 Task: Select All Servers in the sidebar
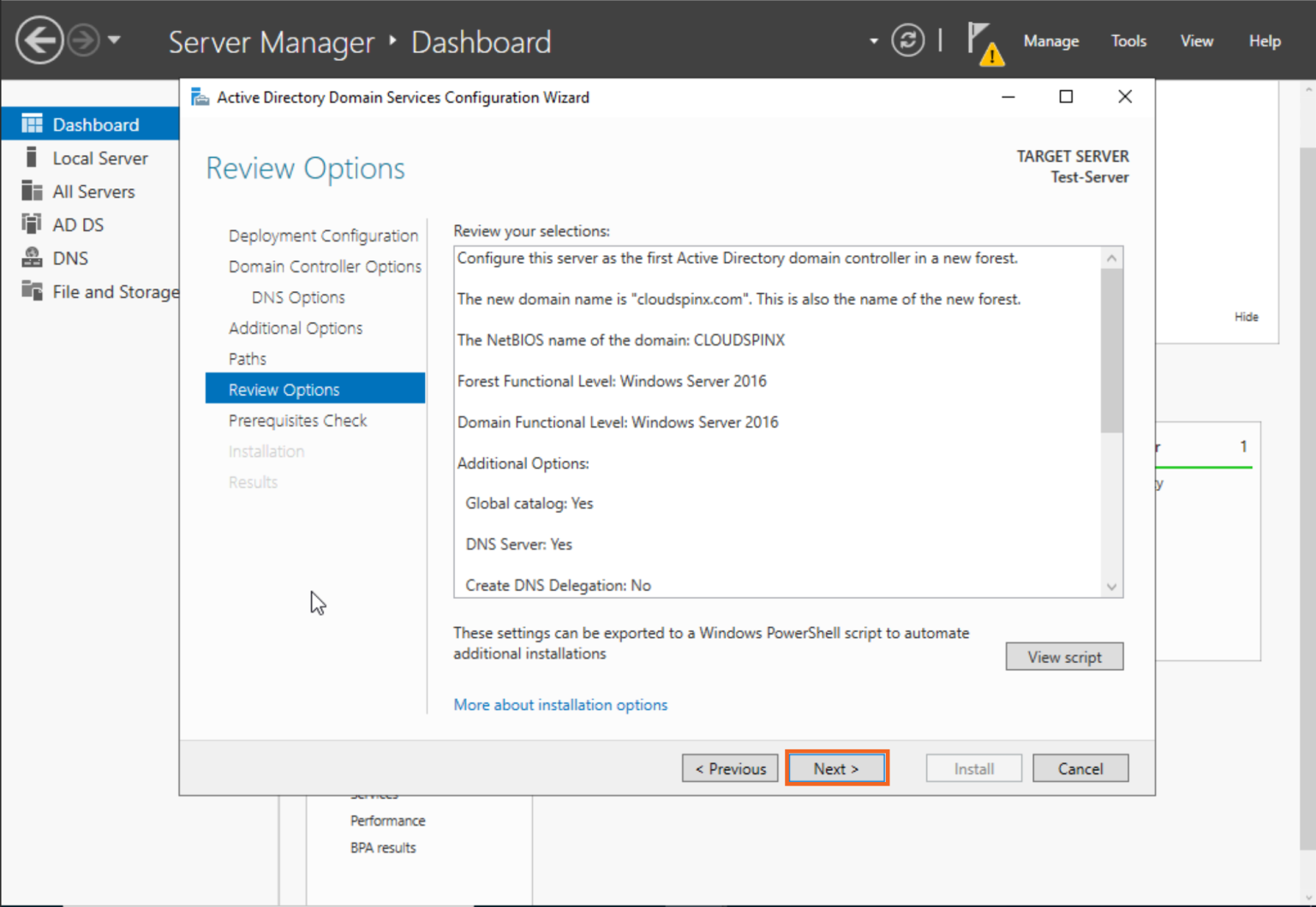tap(32, 191)
